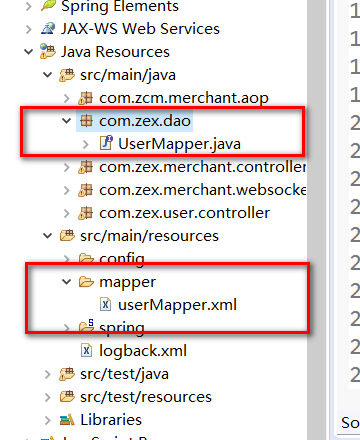Viewport: 360px width, 440px height.
Task: Click the com.zex.user.controller package icon
Action: 85,213
